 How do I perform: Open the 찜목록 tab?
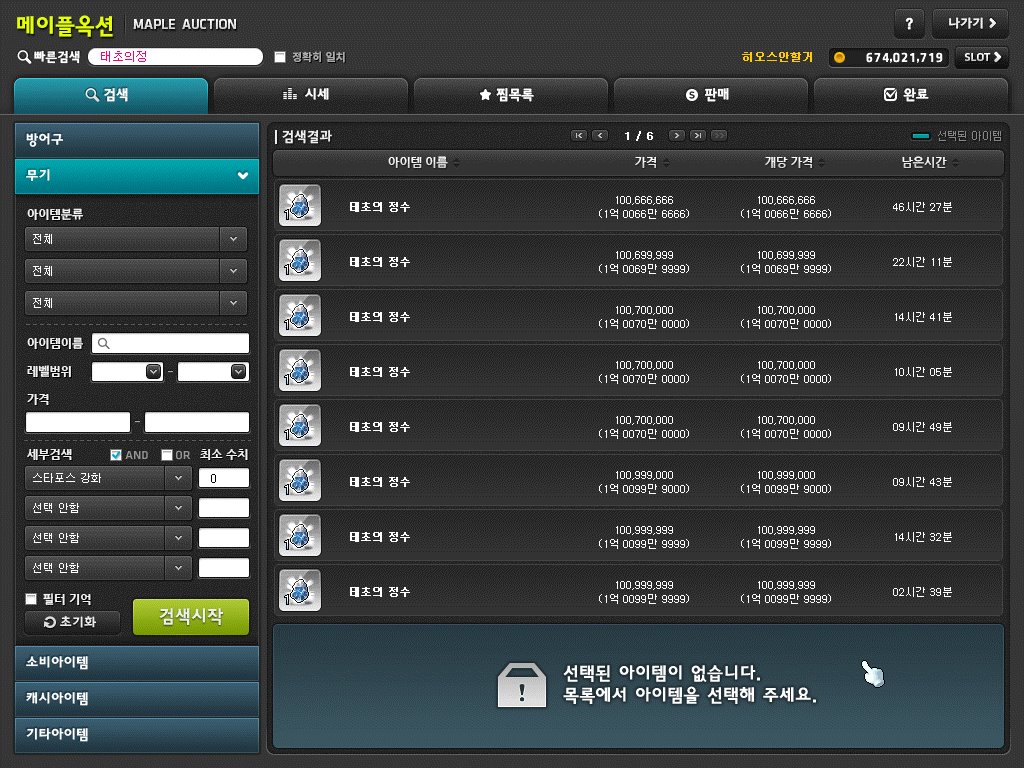pyautogui.click(x=511, y=95)
